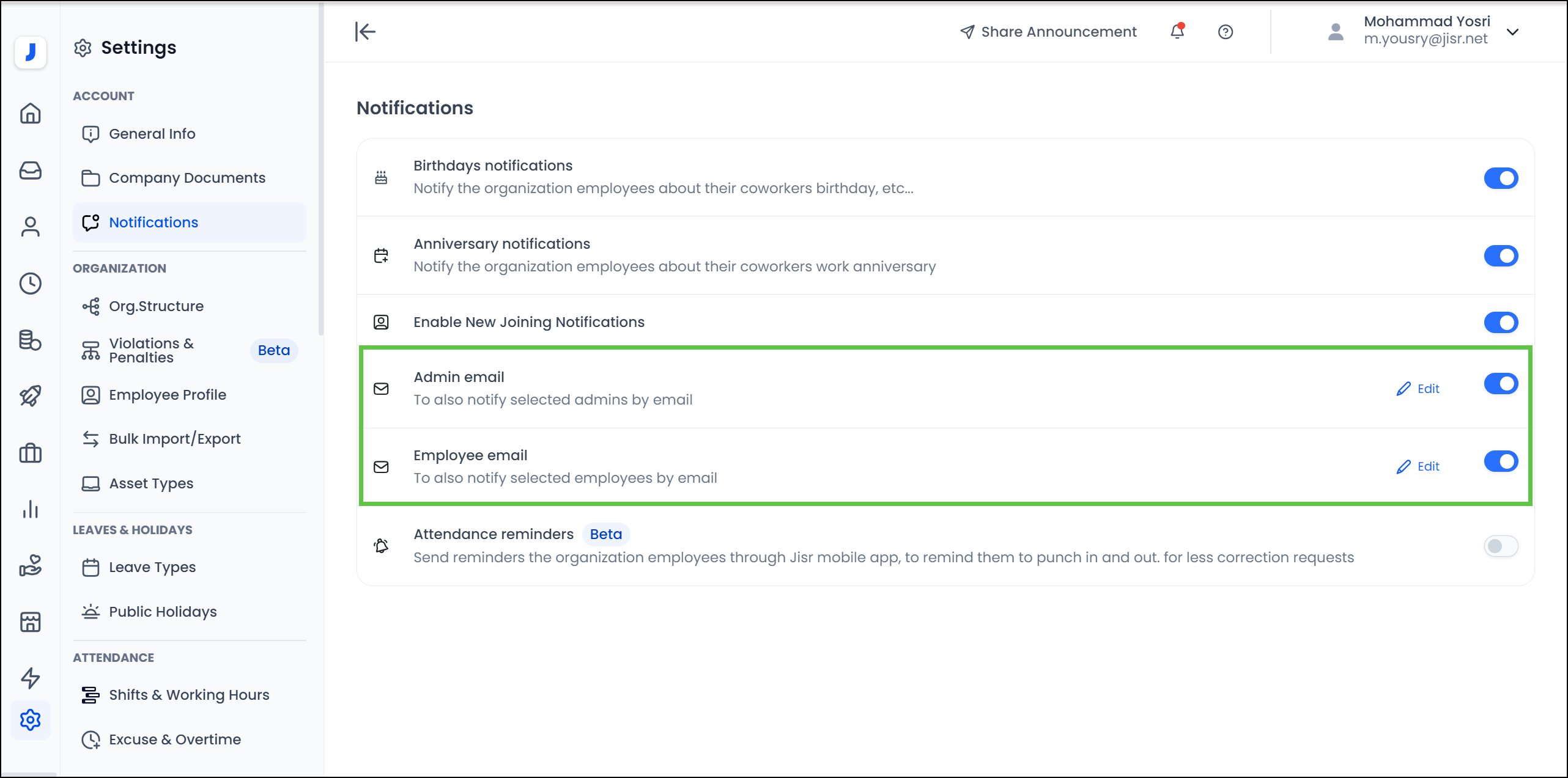Open the rocket icon in left rail
The height and width of the screenshot is (778, 1568).
point(31,396)
